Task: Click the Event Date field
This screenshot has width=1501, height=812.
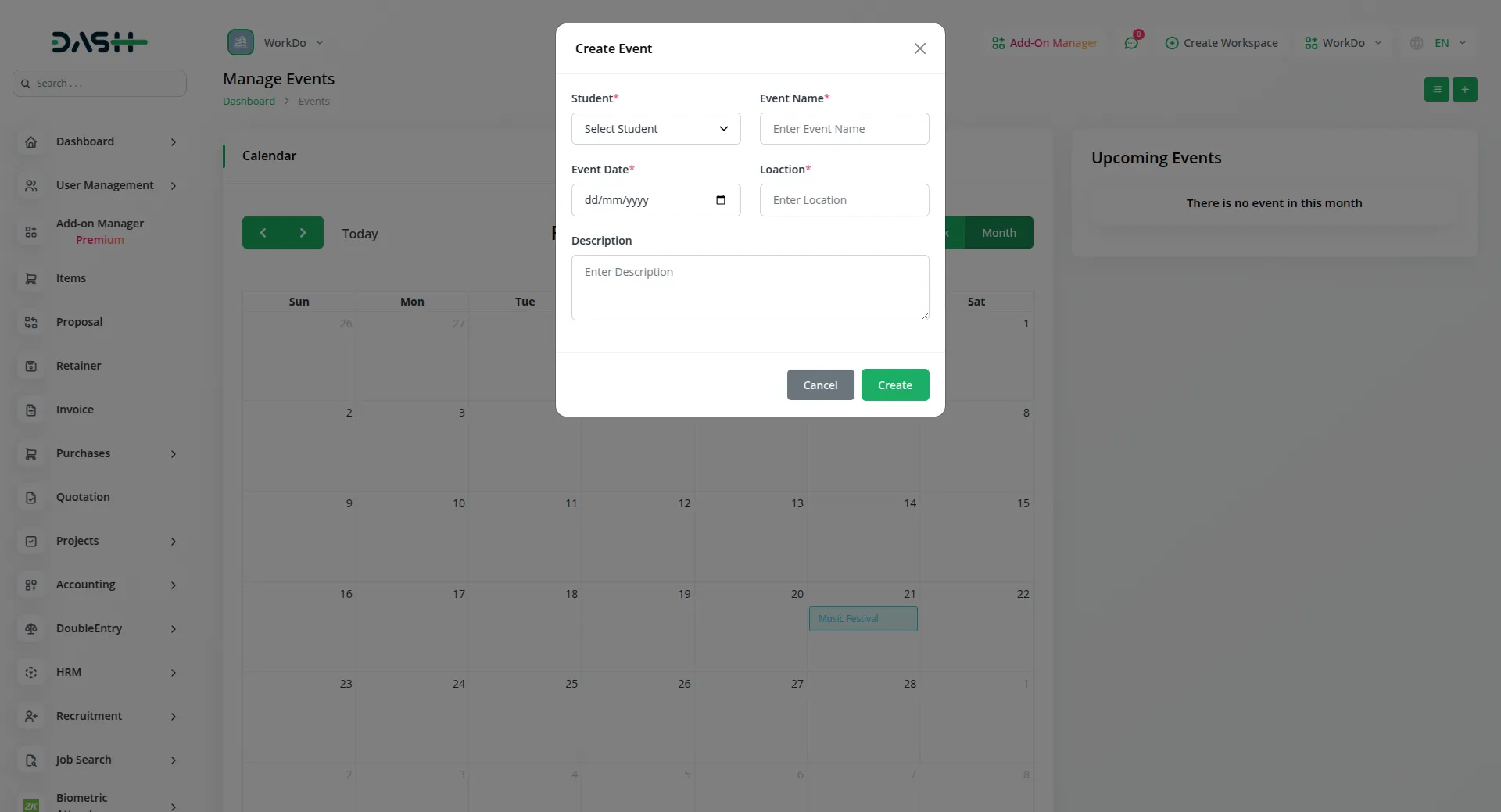Action: (x=656, y=200)
